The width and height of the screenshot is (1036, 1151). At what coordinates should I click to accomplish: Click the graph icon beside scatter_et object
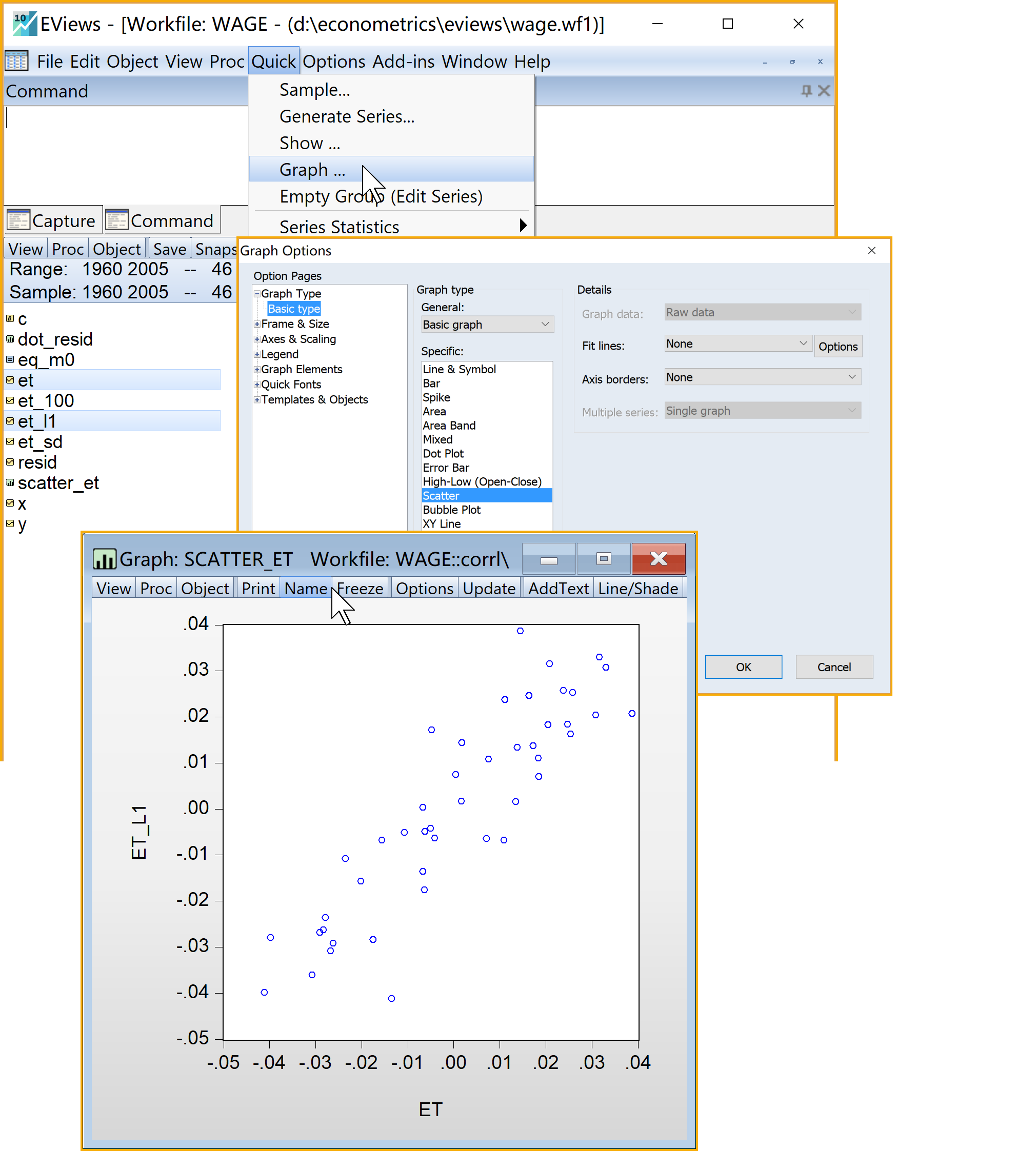coord(10,482)
